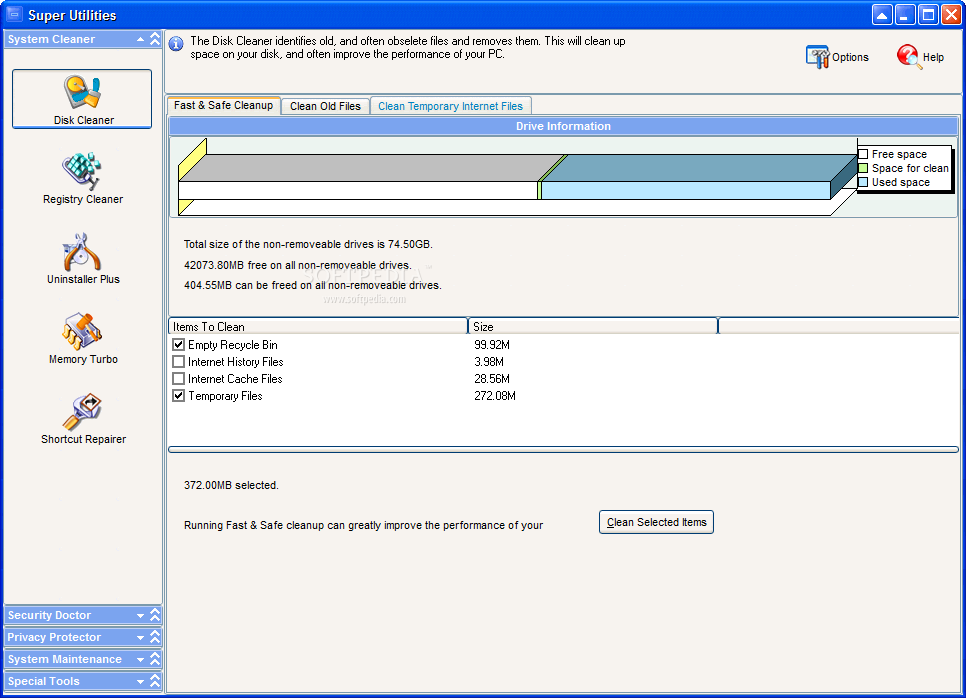Click Free space legend swatch
This screenshot has height=698, width=966.
tap(863, 154)
